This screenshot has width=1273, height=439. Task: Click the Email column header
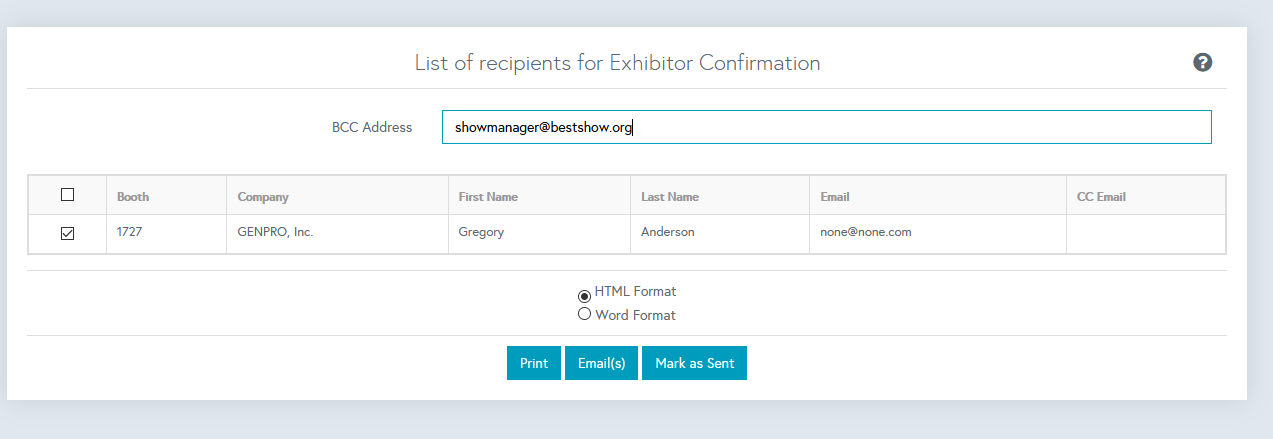[x=834, y=197]
